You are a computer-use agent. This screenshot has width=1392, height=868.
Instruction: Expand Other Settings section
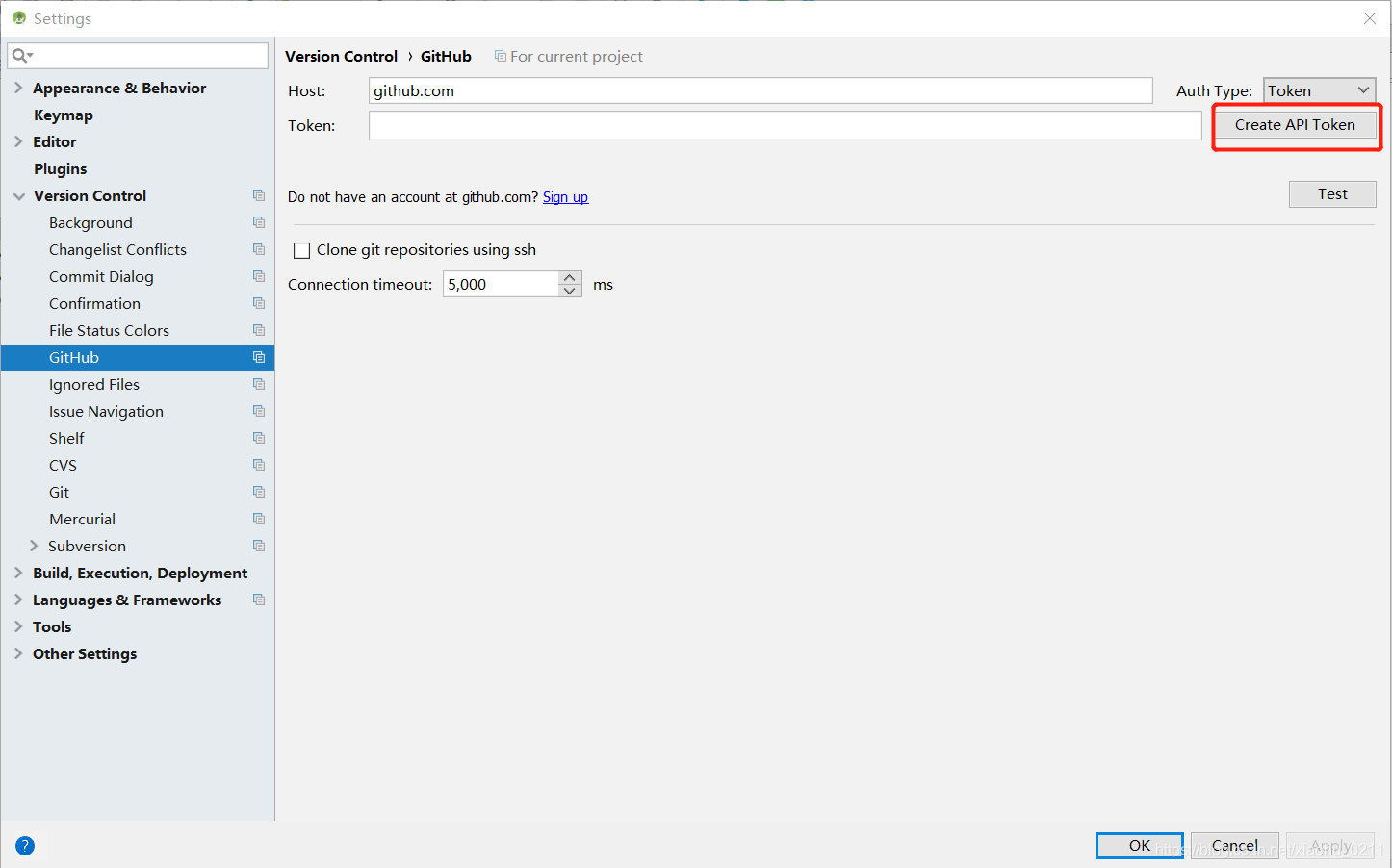pos(18,653)
